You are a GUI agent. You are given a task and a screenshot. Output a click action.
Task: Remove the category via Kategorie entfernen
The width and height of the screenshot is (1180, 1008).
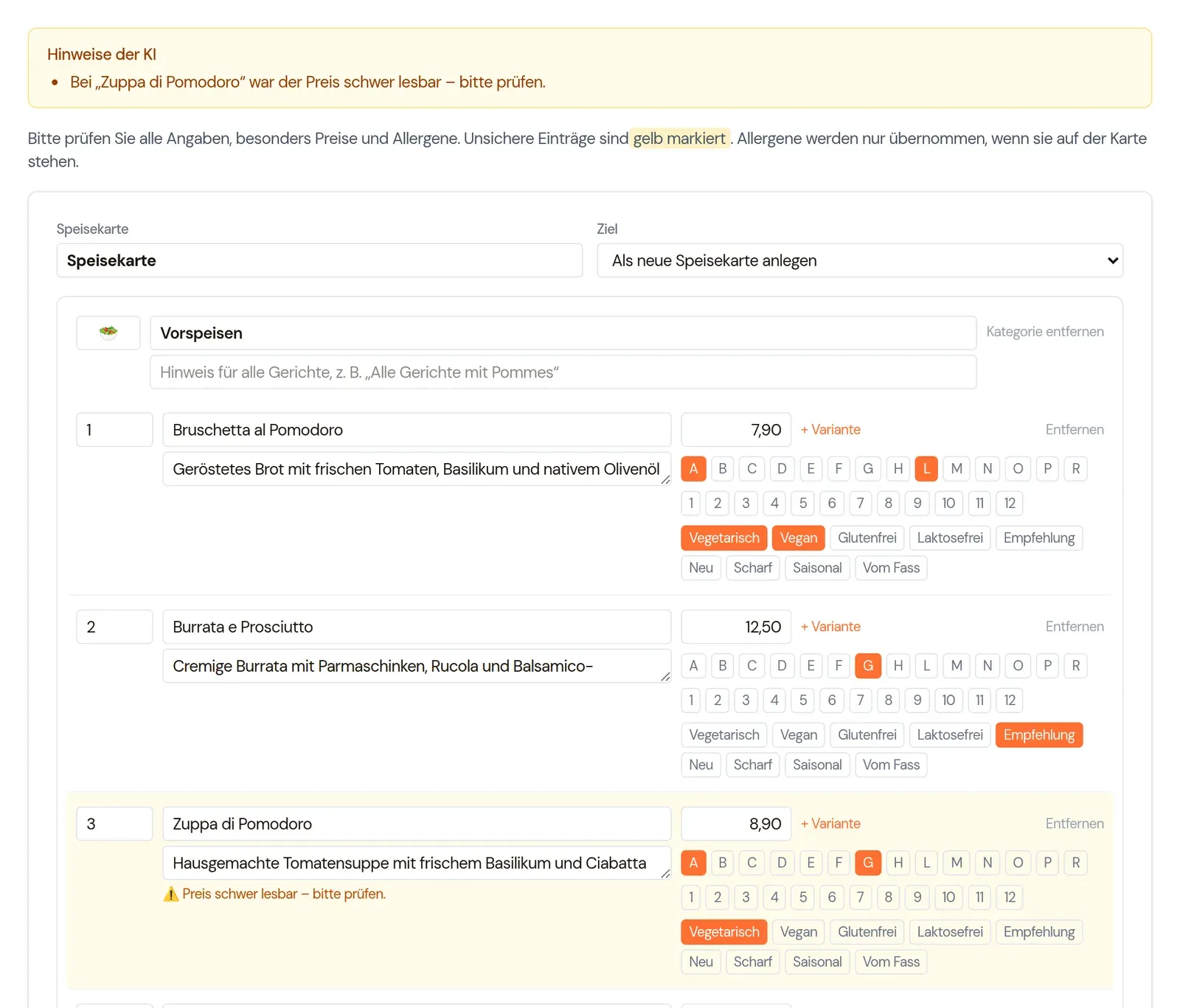click(x=1045, y=332)
